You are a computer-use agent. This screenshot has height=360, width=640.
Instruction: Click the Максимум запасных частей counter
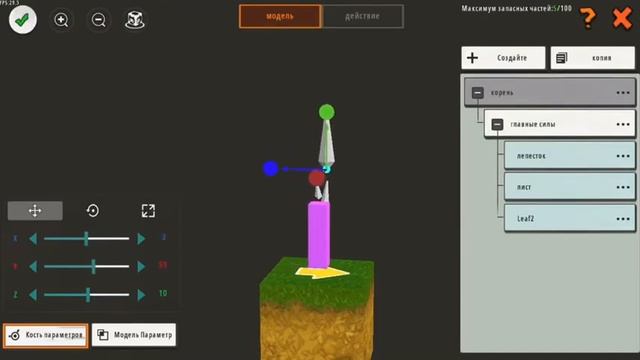click(516, 8)
